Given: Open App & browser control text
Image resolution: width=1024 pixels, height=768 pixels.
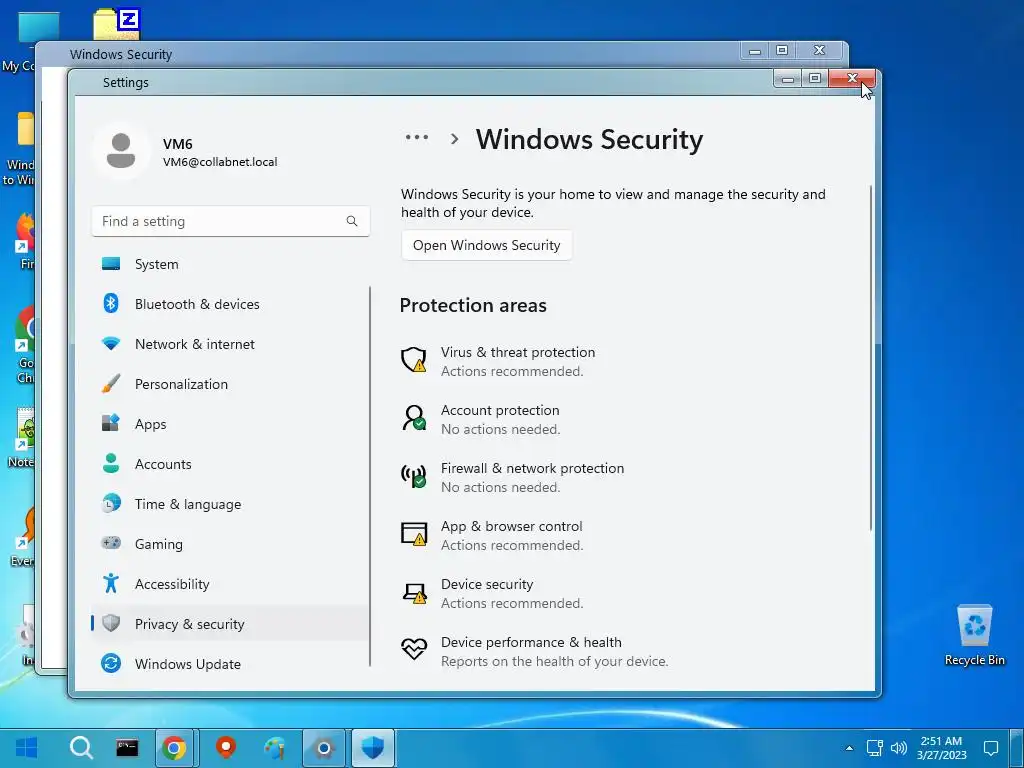Looking at the screenshot, I should click(511, 526).
